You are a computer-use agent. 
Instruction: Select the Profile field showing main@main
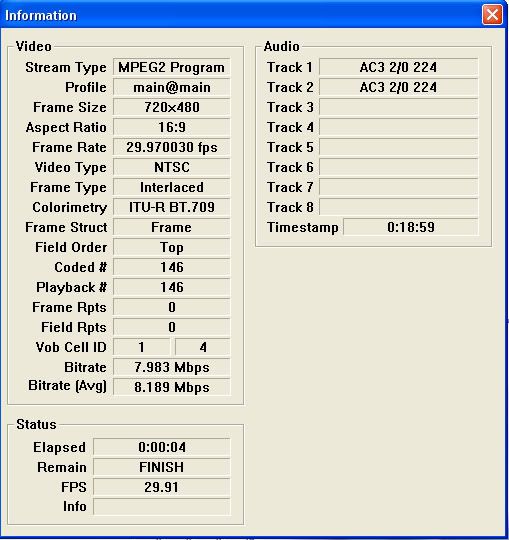coord(172,87)
